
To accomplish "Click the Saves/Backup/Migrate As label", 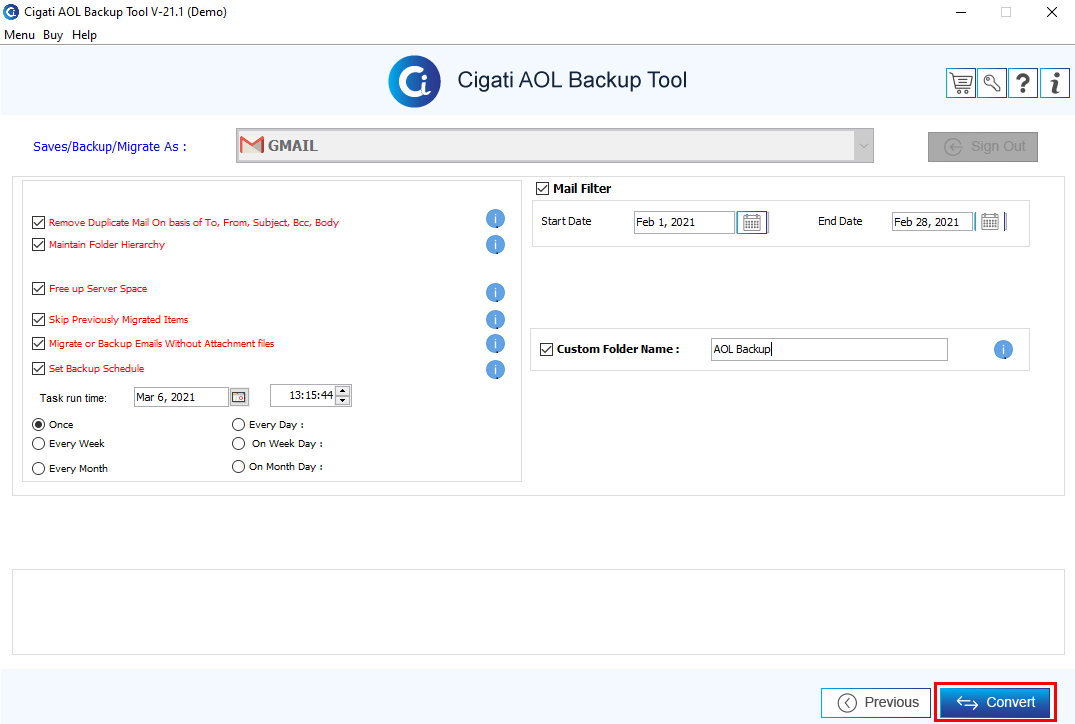I will pos(110,147).
